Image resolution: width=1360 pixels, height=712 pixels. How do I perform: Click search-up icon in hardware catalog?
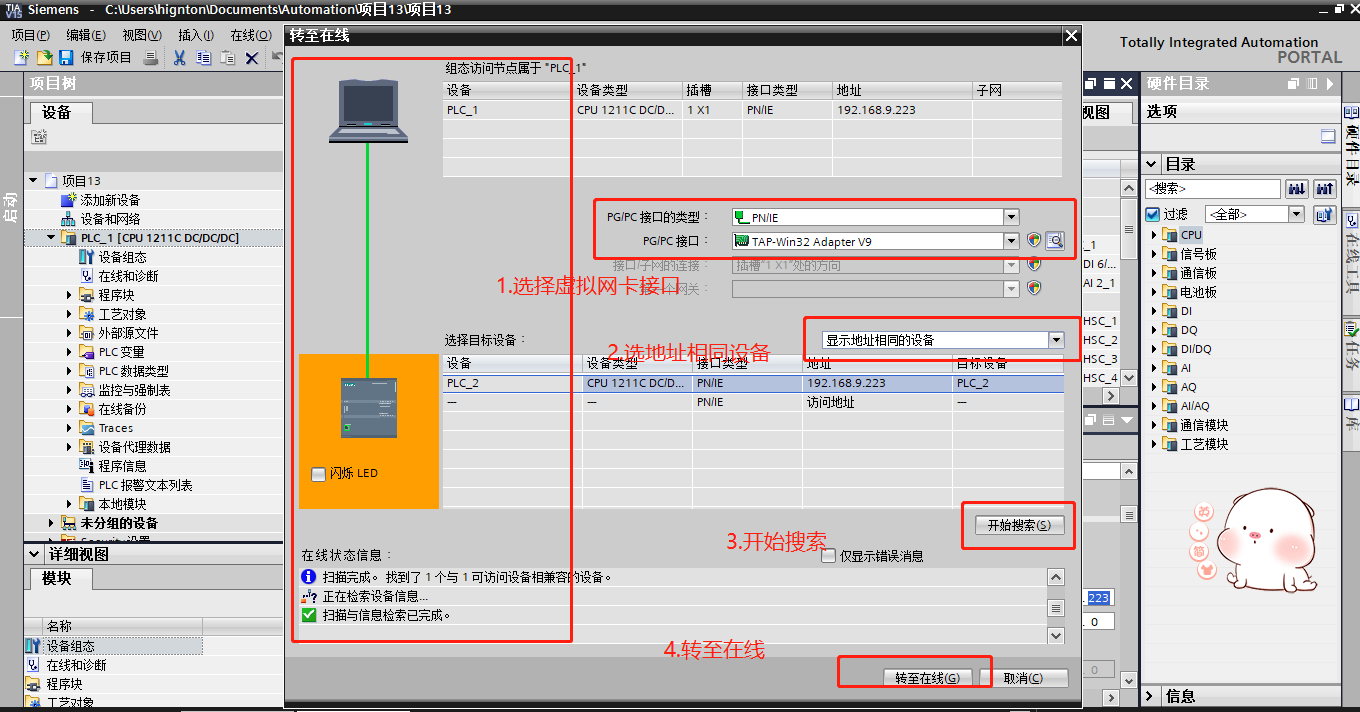point(1325,189)
